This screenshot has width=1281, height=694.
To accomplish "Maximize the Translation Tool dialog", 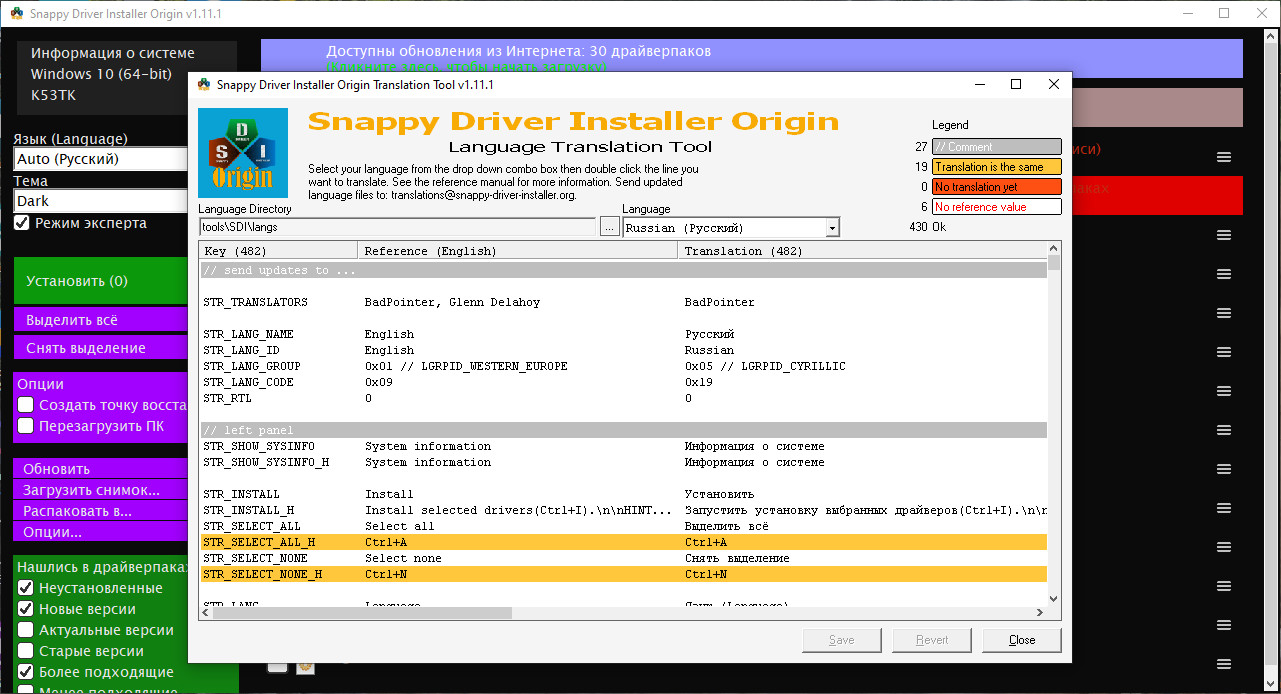I will point(1016,85).
